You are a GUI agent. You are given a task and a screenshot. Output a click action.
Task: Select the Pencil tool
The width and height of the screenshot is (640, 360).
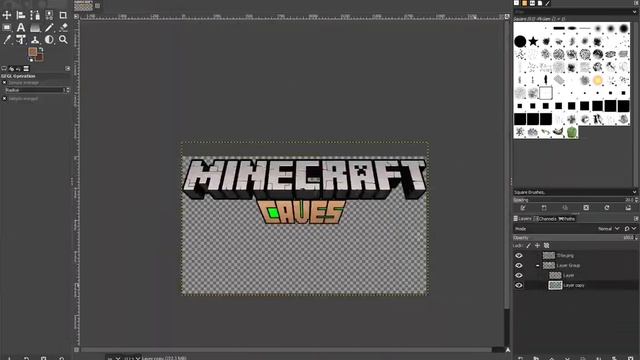49,27
